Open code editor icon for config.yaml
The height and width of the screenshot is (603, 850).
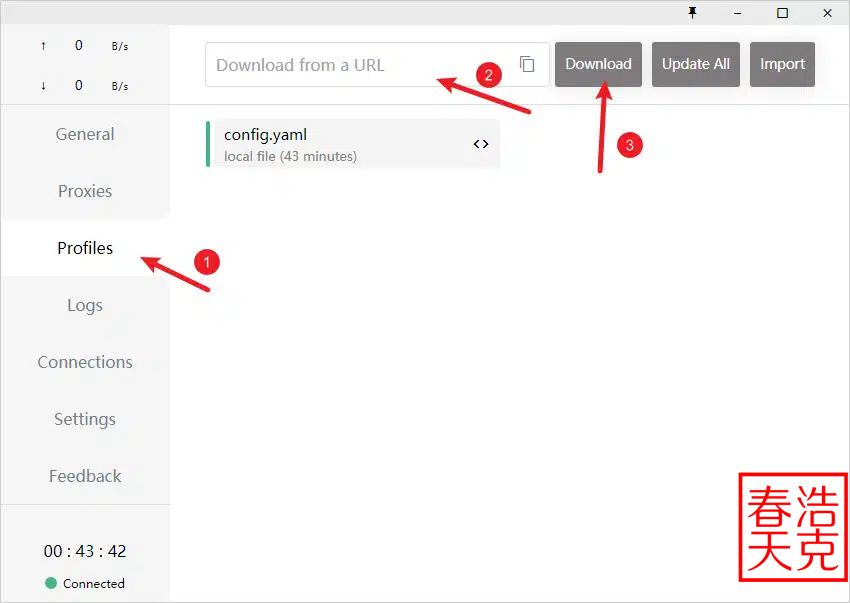(x=481, y=144)
